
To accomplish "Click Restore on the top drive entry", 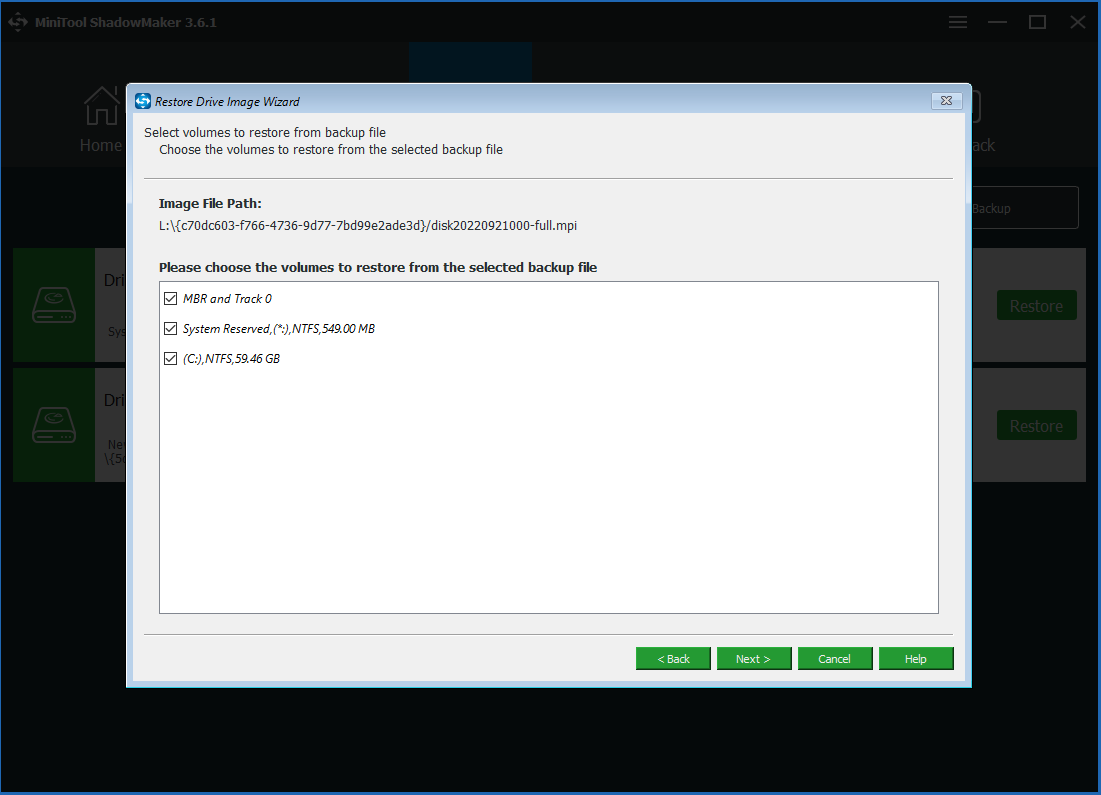I will (x=1036, y=305).
